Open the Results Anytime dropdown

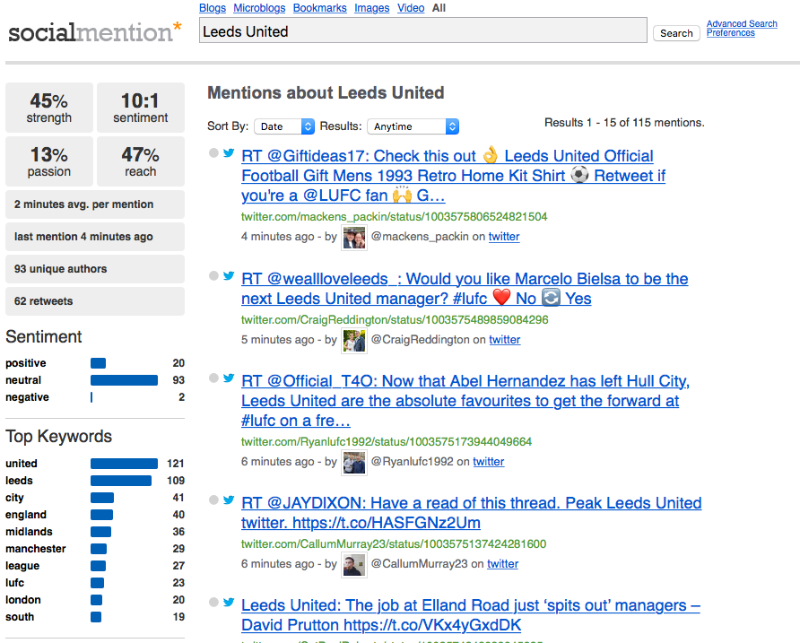click(x=413, y=127)
